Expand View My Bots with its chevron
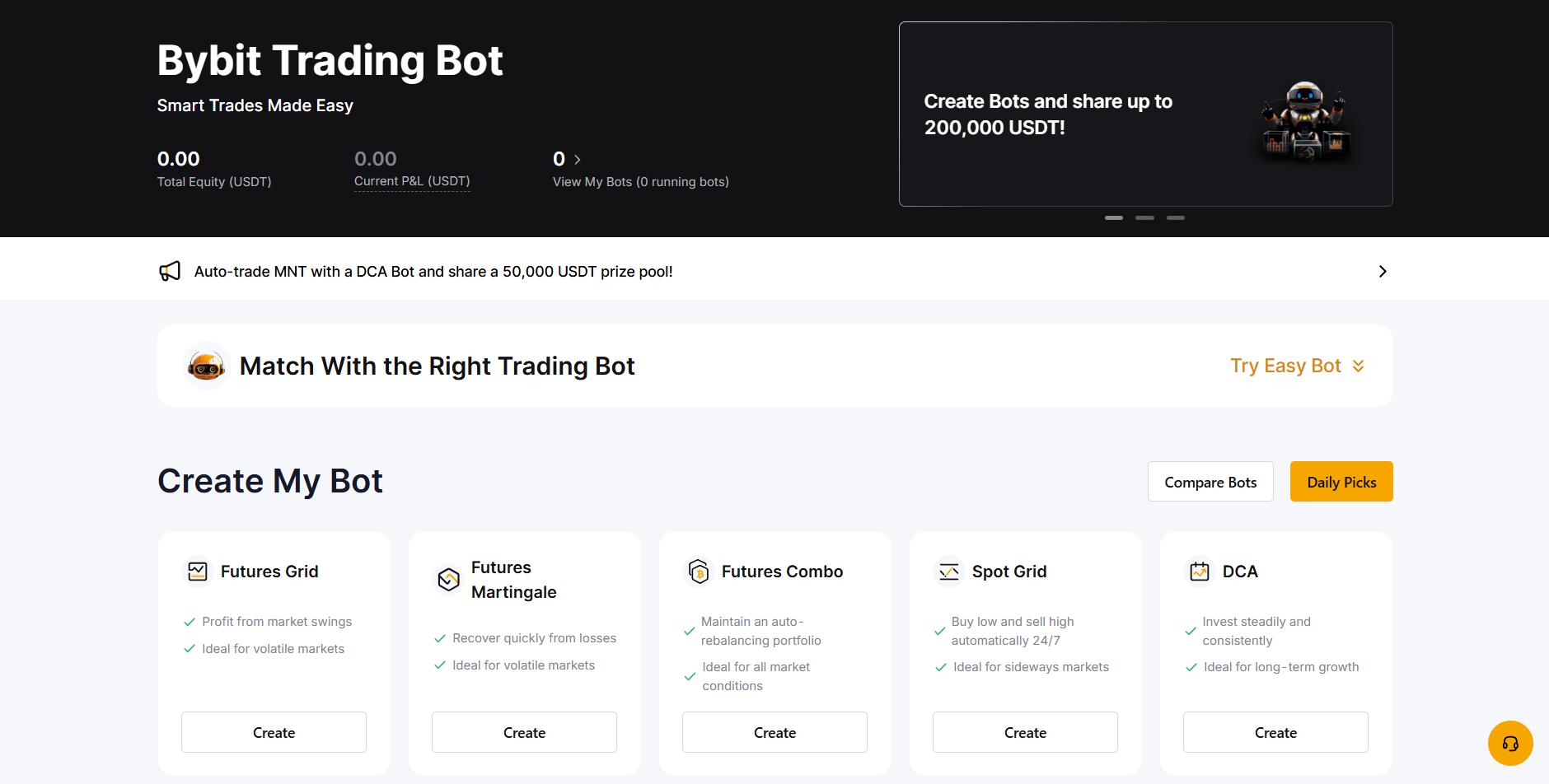Image resolution: width=1549 pixels, height=784 pixels. coord(577,159)
